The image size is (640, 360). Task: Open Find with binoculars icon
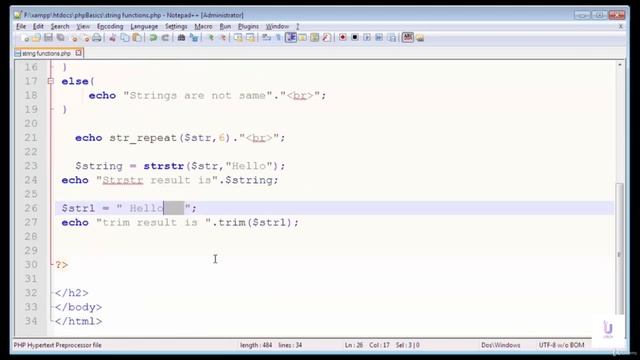point(181,38)
